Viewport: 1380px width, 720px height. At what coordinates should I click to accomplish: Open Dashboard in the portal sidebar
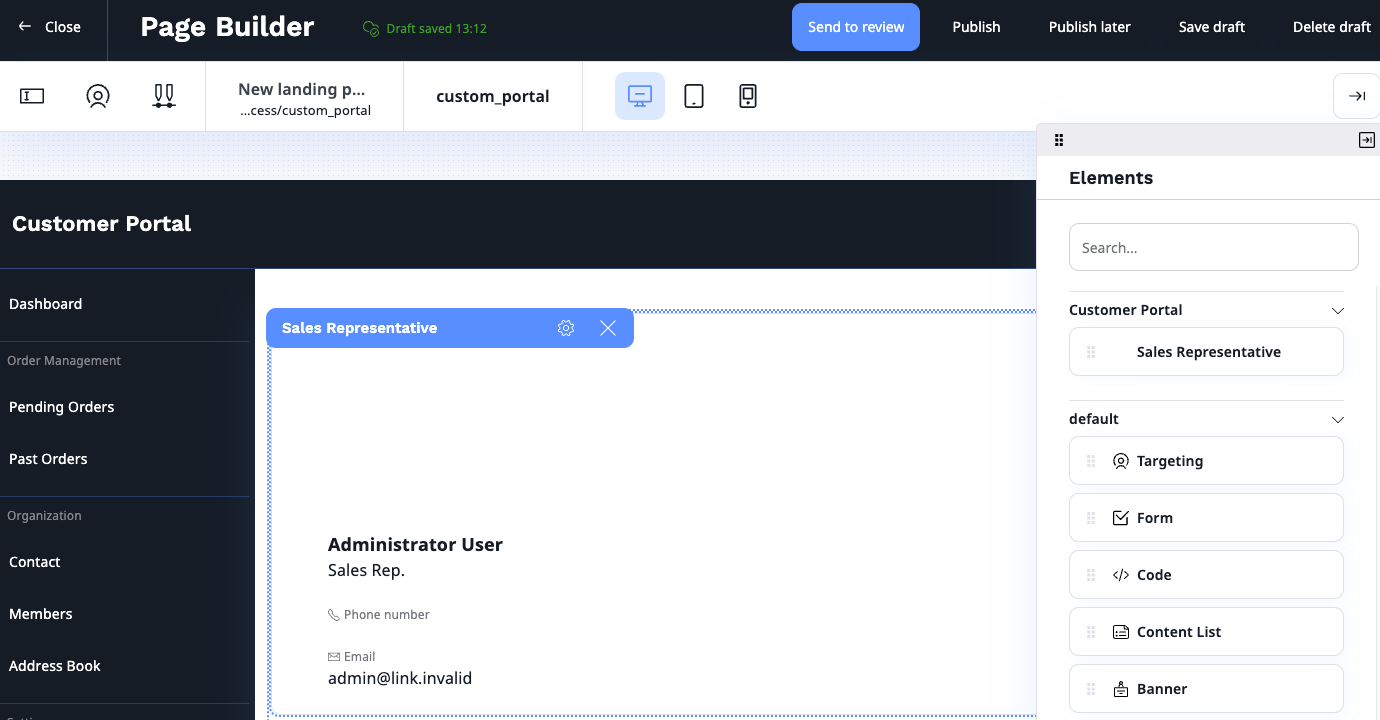(45, 303)
